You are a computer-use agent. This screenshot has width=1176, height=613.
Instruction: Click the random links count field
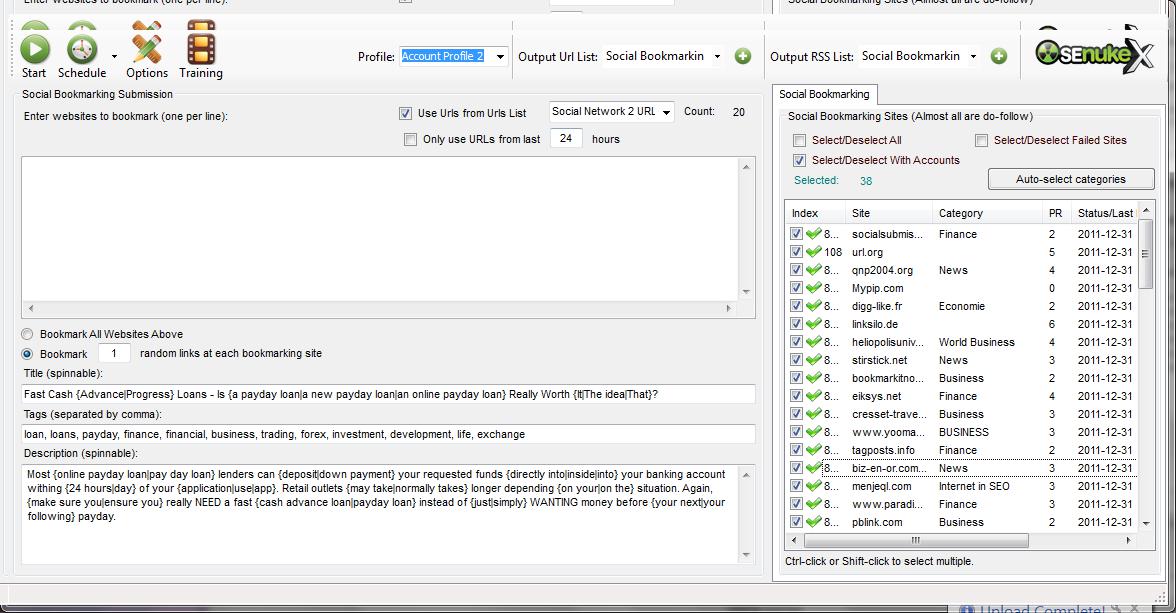click(114, 353)
